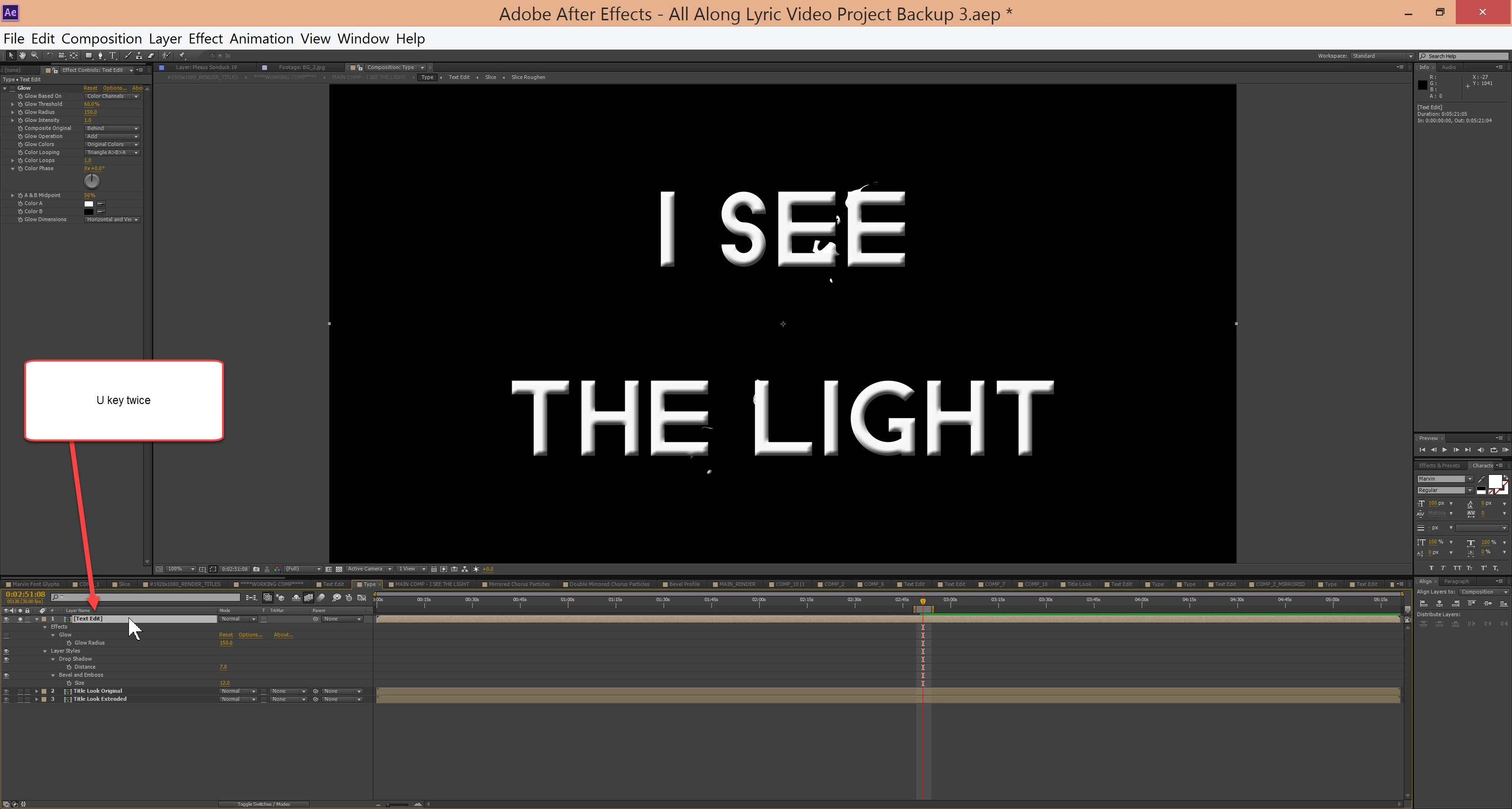
Task: Click Reset link for Glow effect
Action: pyautogui.click(x=90, y=88)
